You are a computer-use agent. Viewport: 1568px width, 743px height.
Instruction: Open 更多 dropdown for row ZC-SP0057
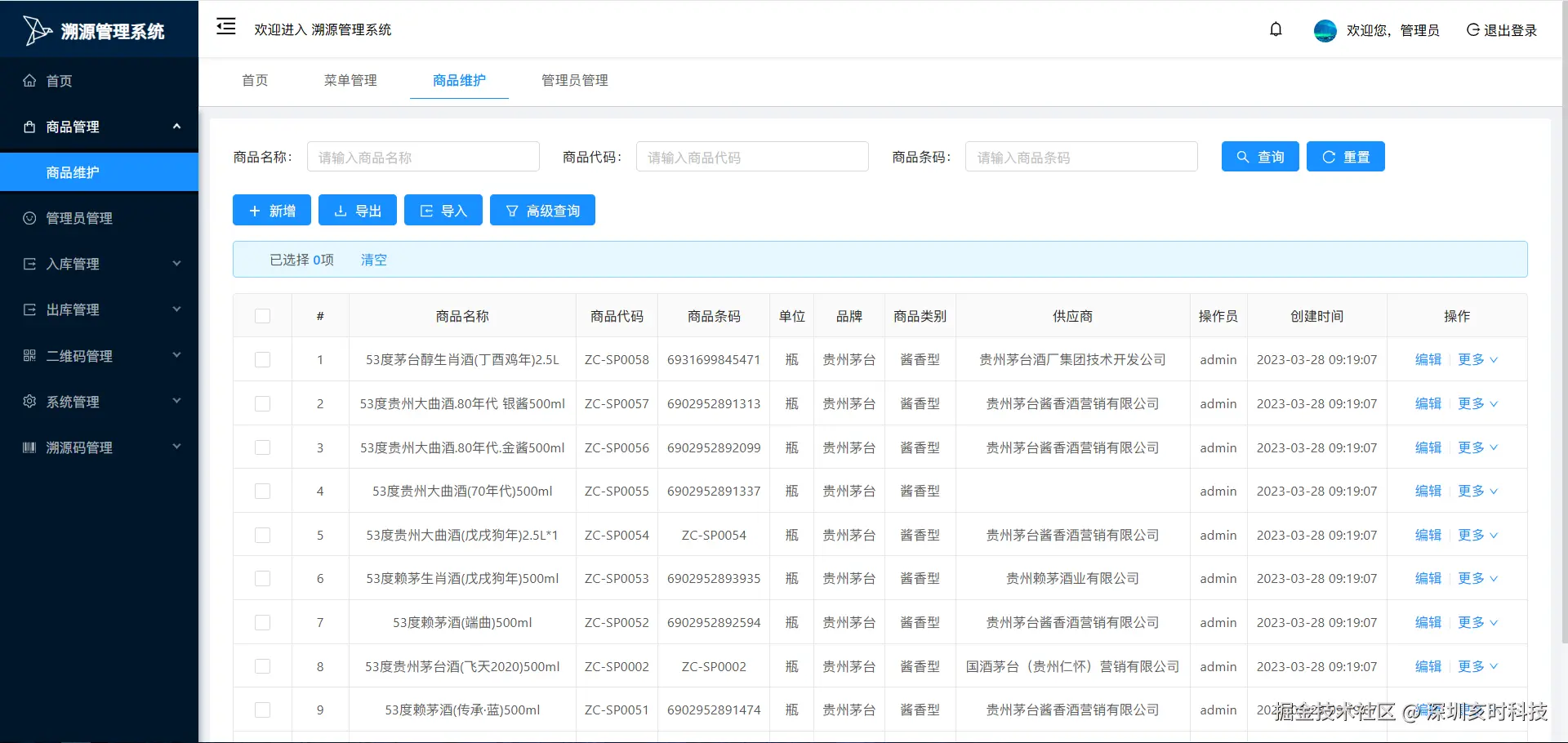[1477, 403]
